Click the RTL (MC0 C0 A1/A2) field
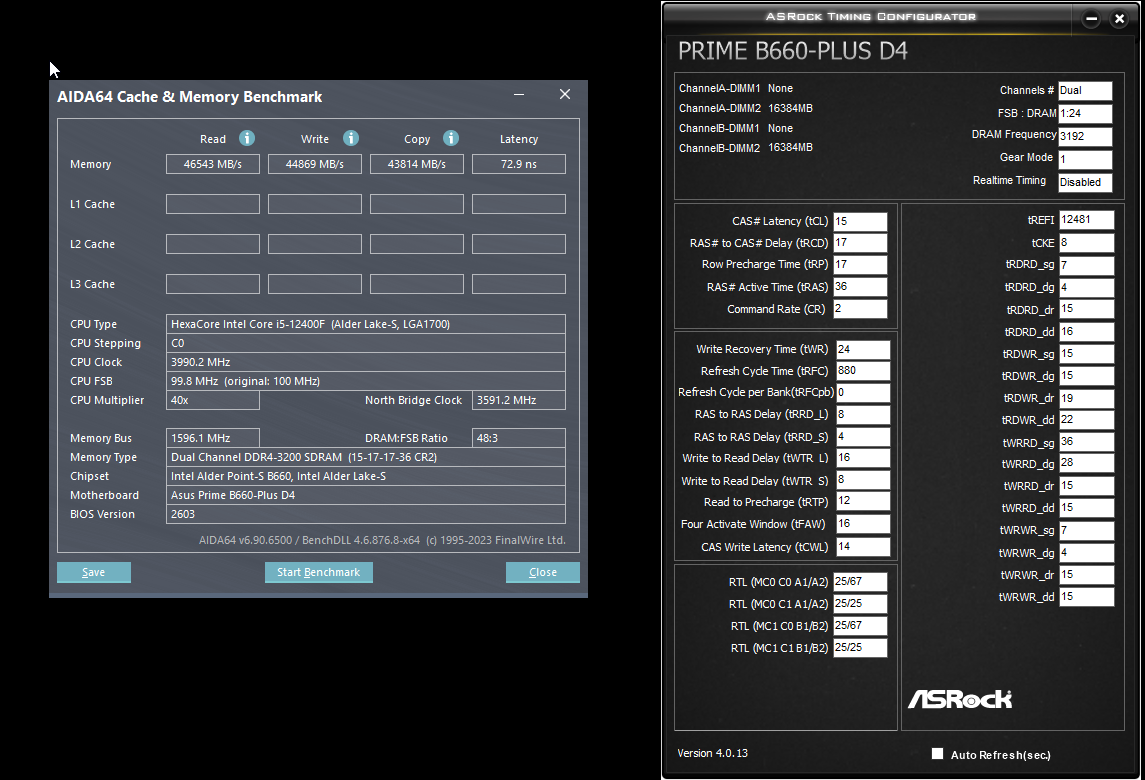The height and width of the screenshot is (780, 1145). 860,581
